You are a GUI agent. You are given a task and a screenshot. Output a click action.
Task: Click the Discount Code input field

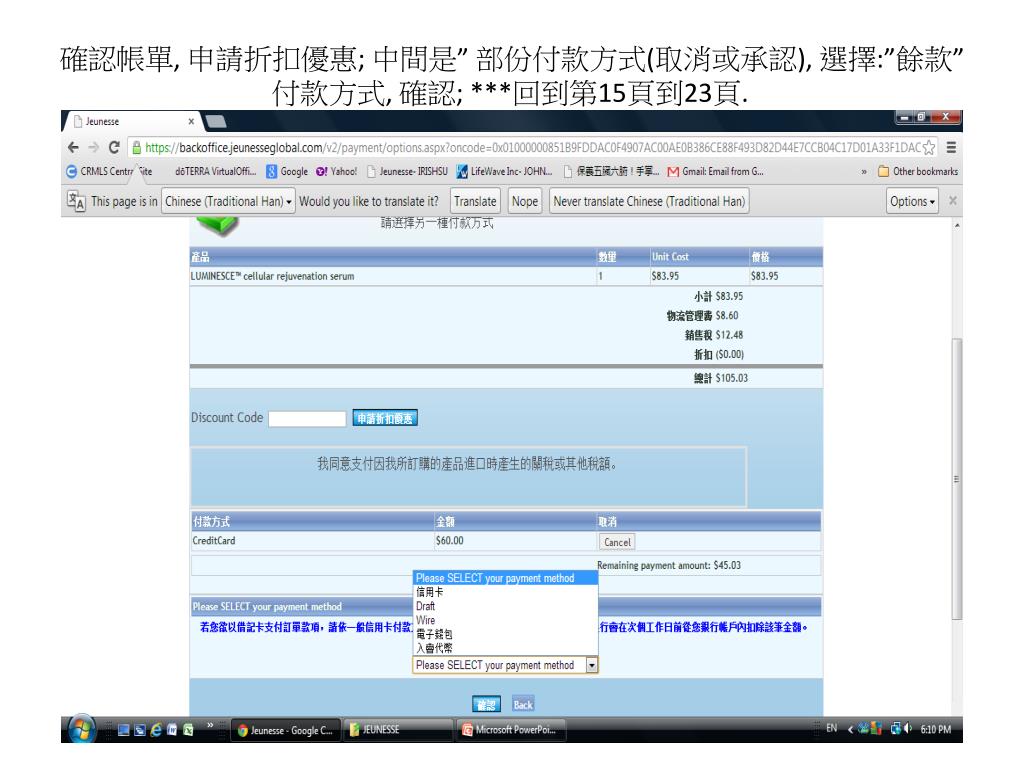point(307,419)
